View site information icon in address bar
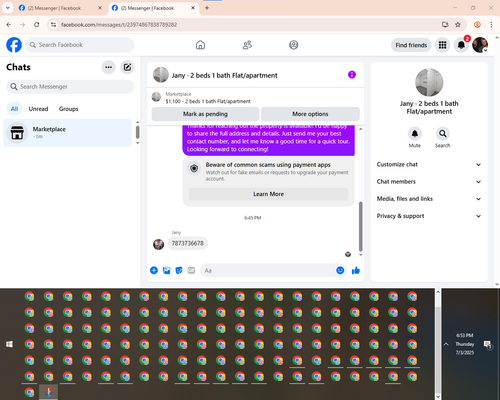Viewport: 500px width, 400px height. click(x=53, y=24)
